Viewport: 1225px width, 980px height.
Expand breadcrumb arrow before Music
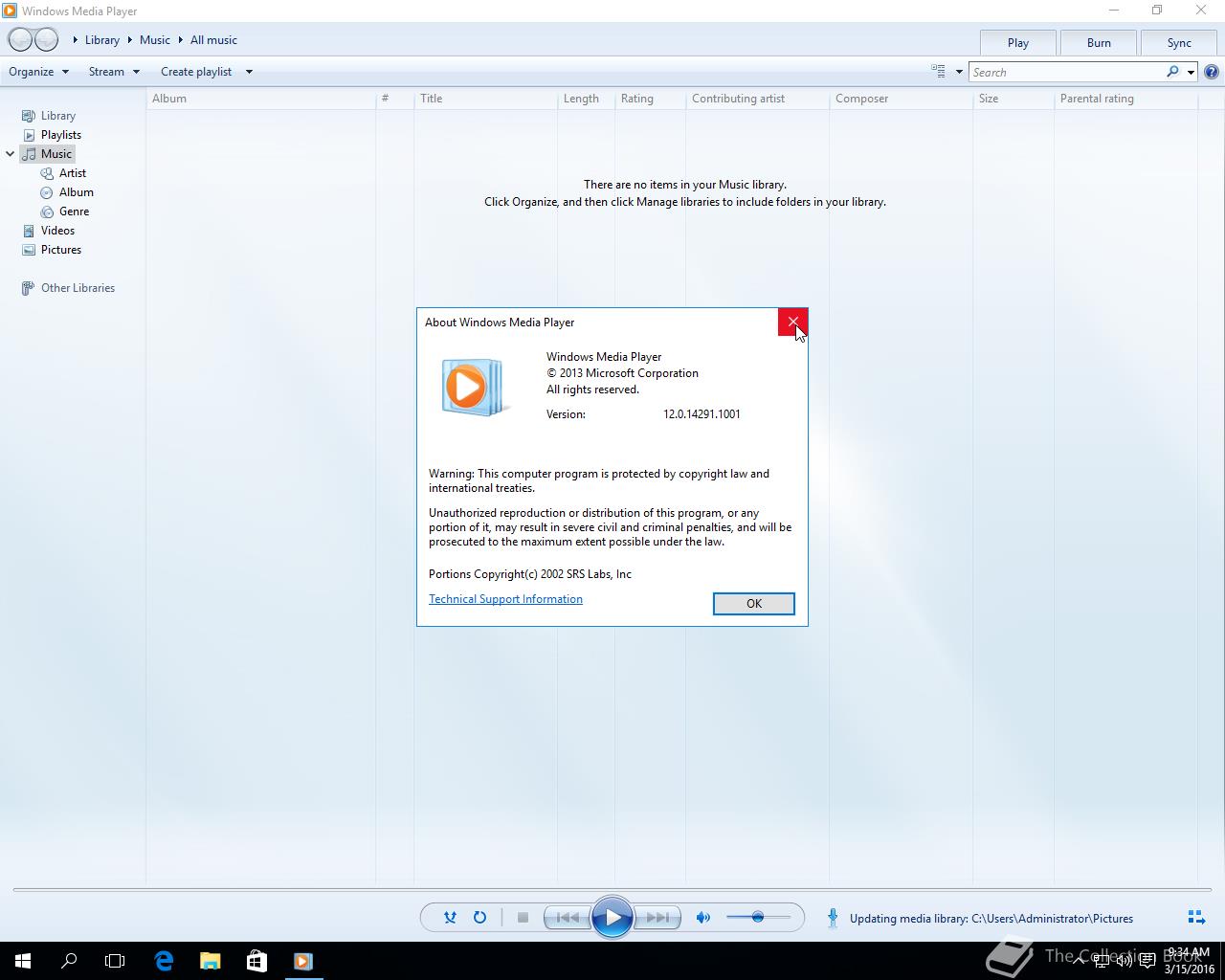[130, 40]
